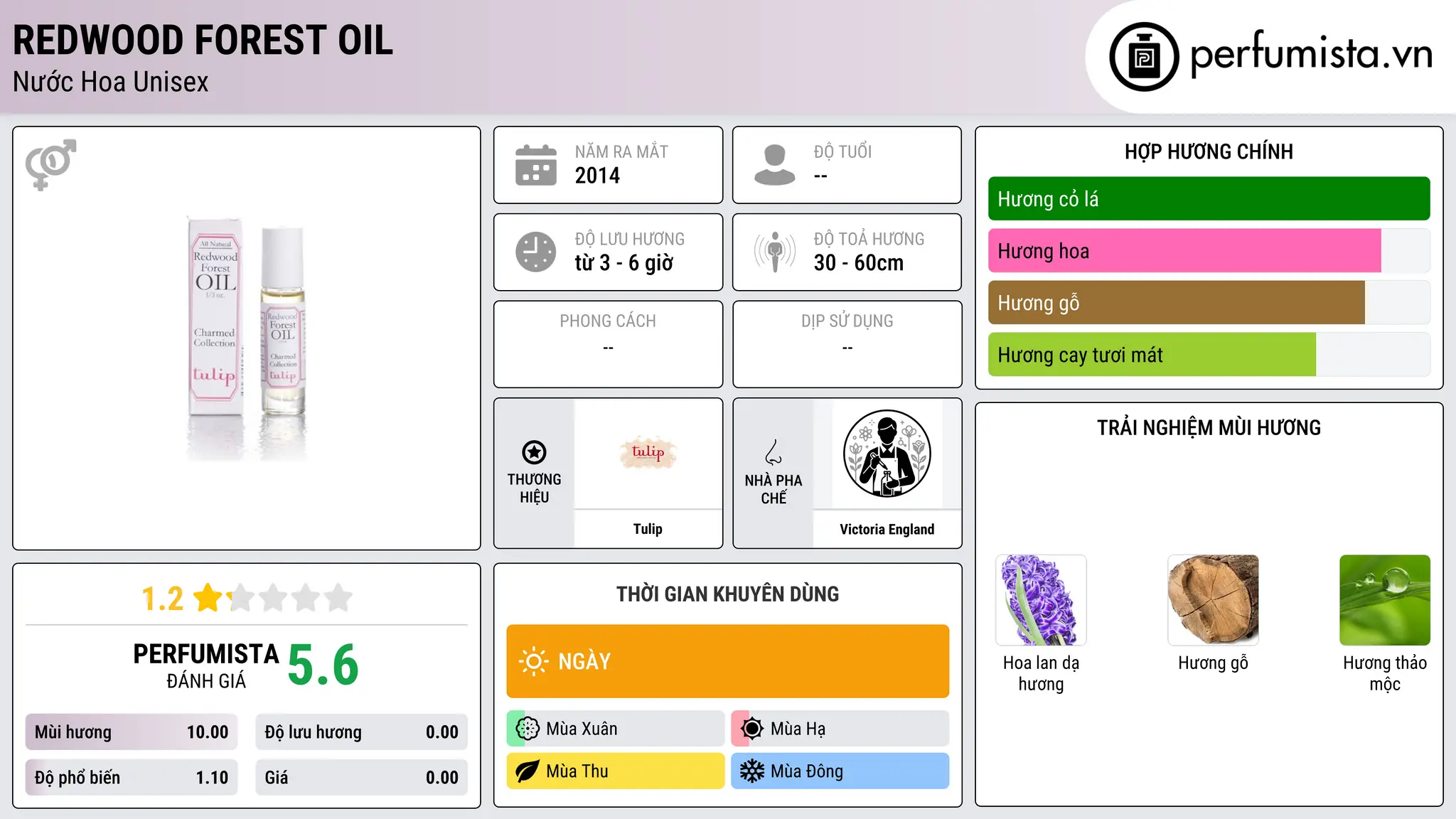1456x819 pixels.
Task: Click the longevity value từ 3 - 6 giờ
Action: click(623, 263)
